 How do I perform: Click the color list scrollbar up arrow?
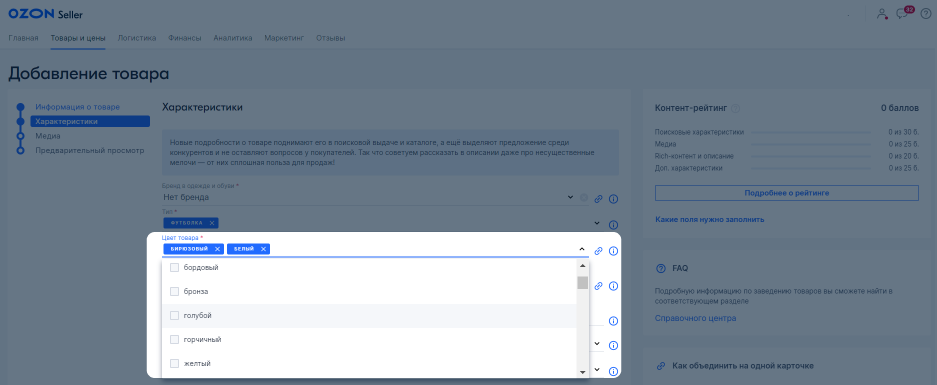click(x=582, y=265)
